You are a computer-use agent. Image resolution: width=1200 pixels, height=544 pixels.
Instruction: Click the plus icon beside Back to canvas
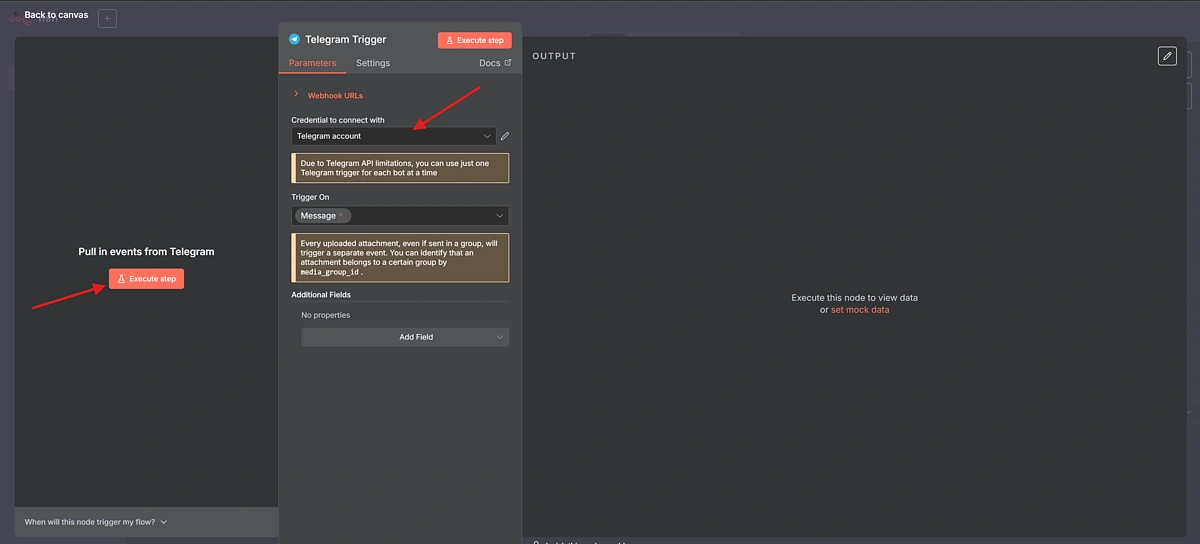pyautogui.click(x=107, y=18)
